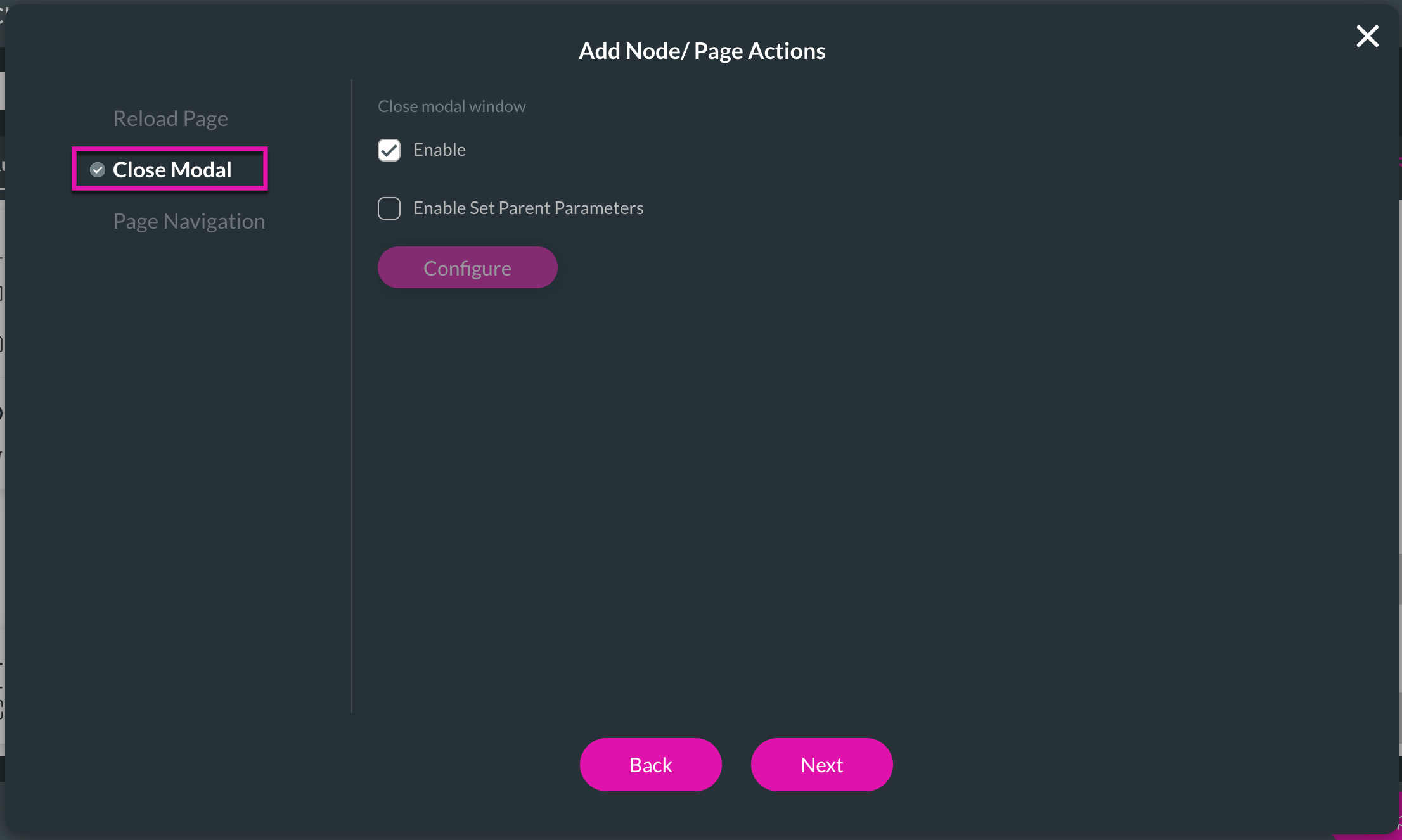Click the Next button

822,764
